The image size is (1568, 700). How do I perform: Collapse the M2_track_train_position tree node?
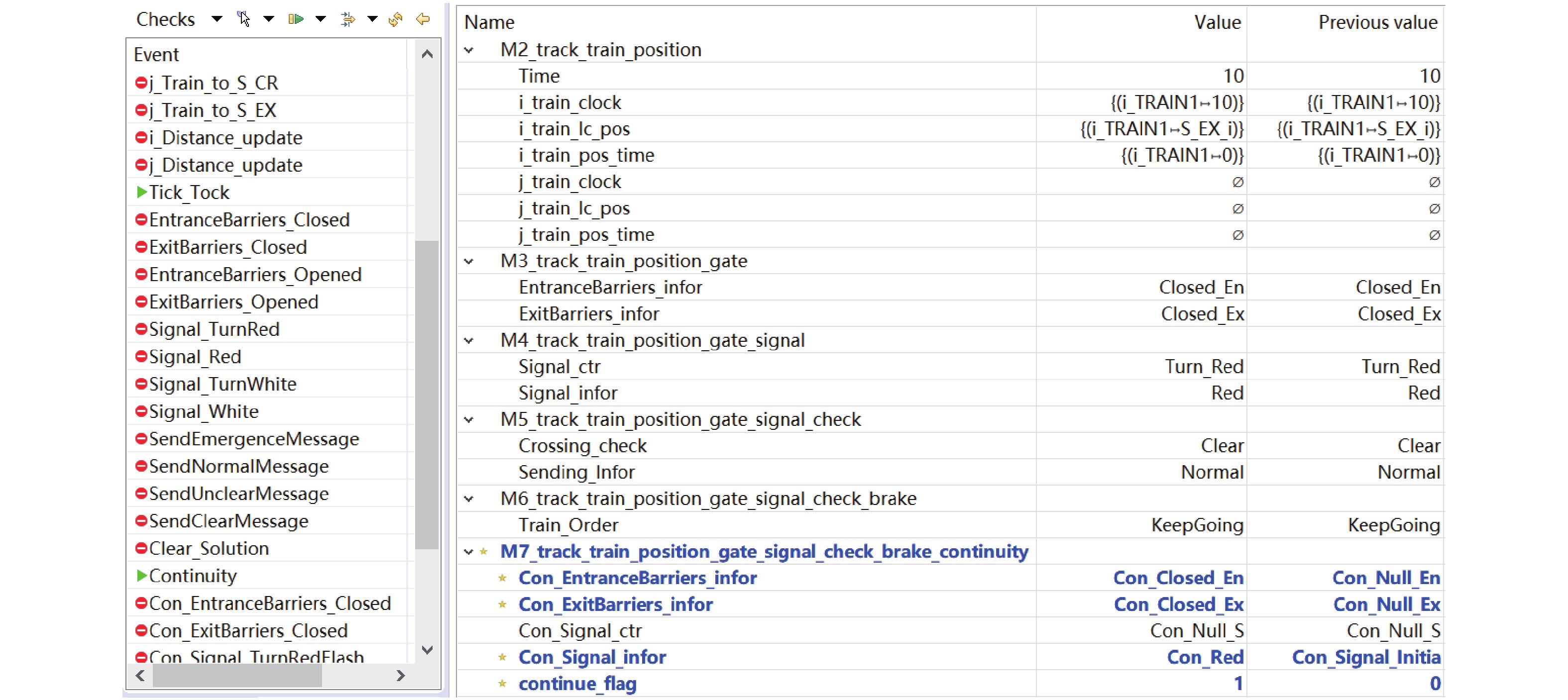[469, 50]
